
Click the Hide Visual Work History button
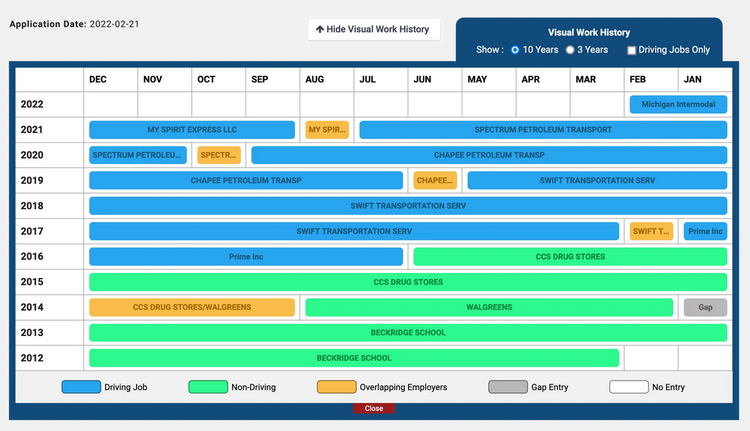(x=374, y=30)
